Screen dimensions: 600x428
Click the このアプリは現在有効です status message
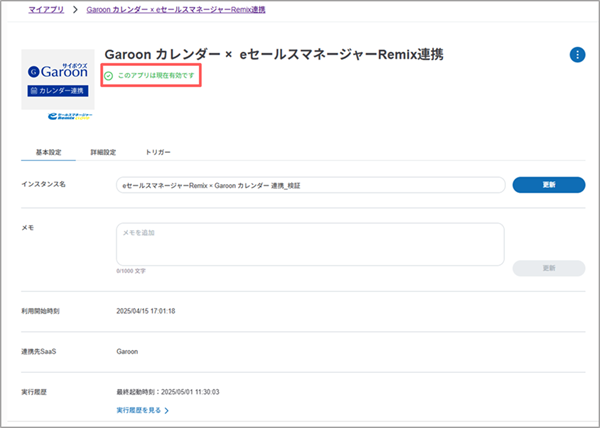[158, 76]
